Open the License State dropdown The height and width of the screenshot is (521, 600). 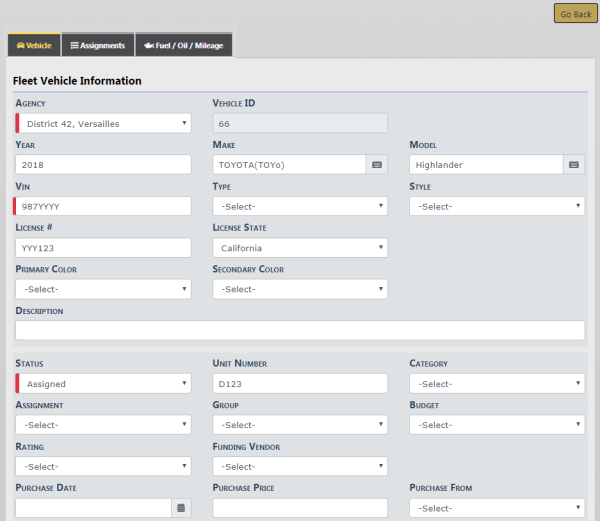point(300,248)
